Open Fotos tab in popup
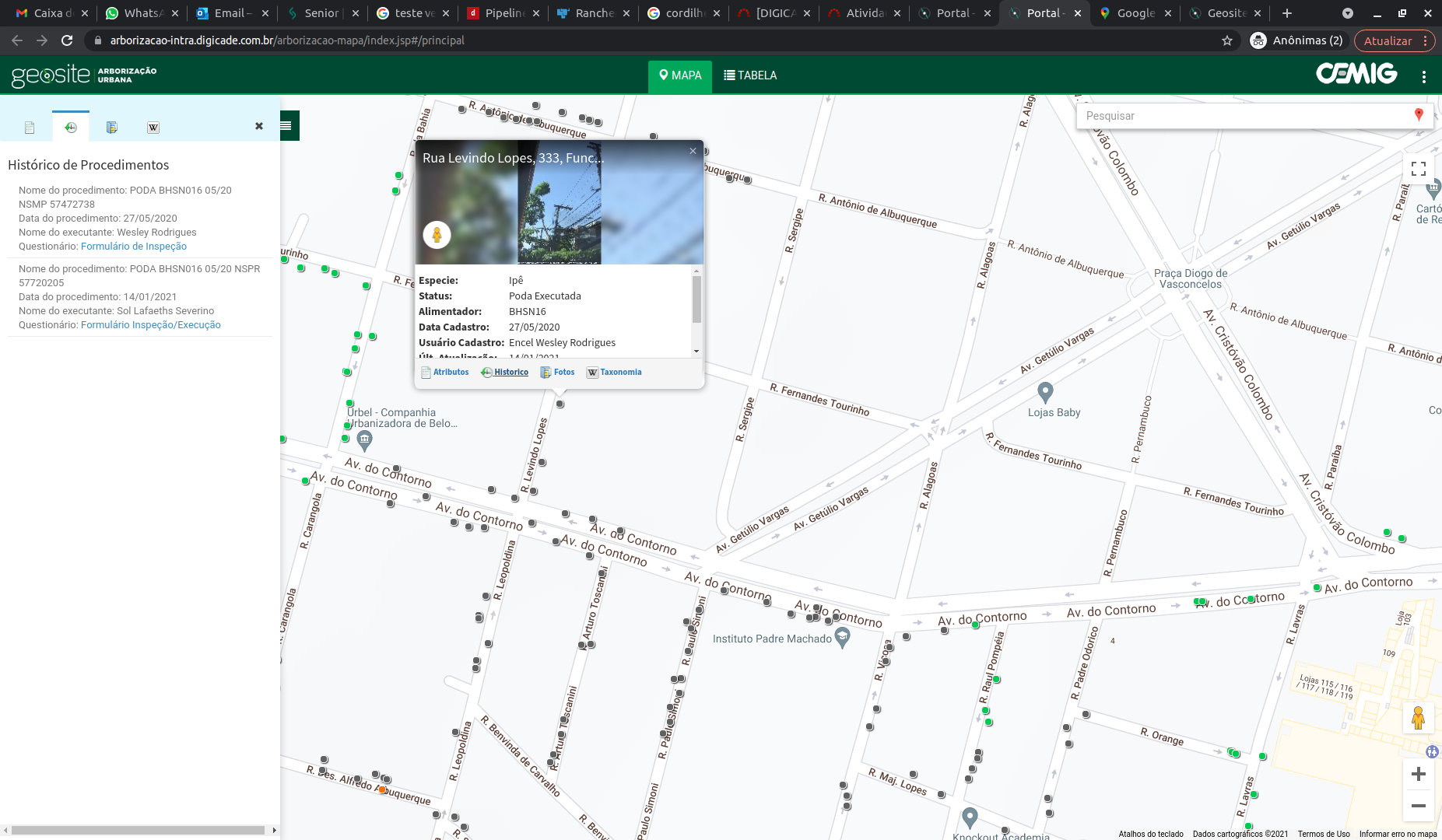Screen dimensions: 1442x840 pos(557,373)
